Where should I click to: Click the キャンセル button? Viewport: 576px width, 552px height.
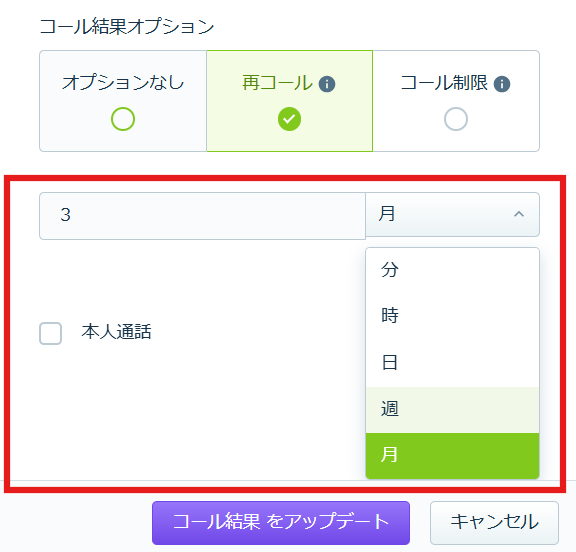tap(494, 523)
